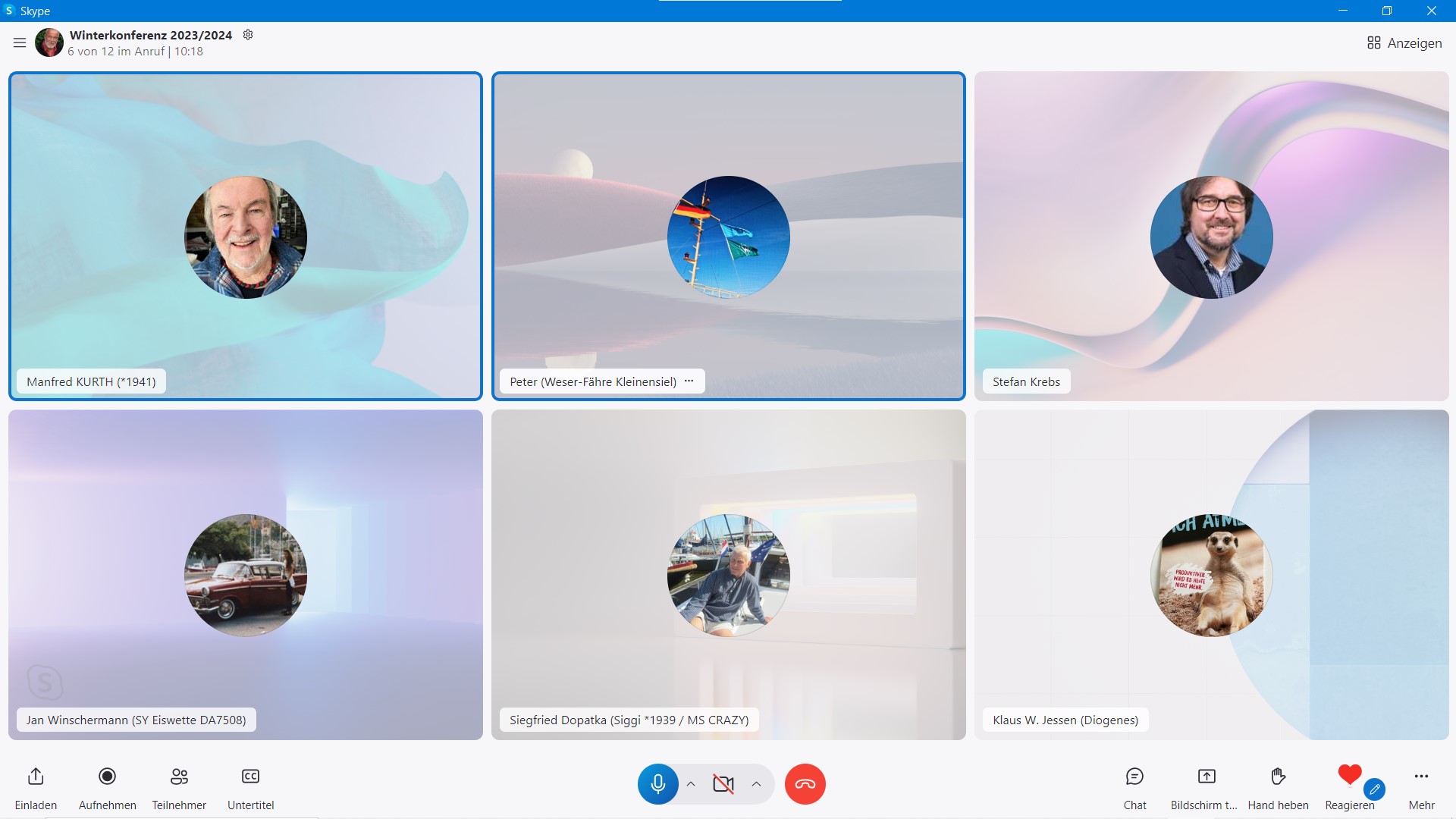Open Anzeigen view layout options

[1404, 43]
